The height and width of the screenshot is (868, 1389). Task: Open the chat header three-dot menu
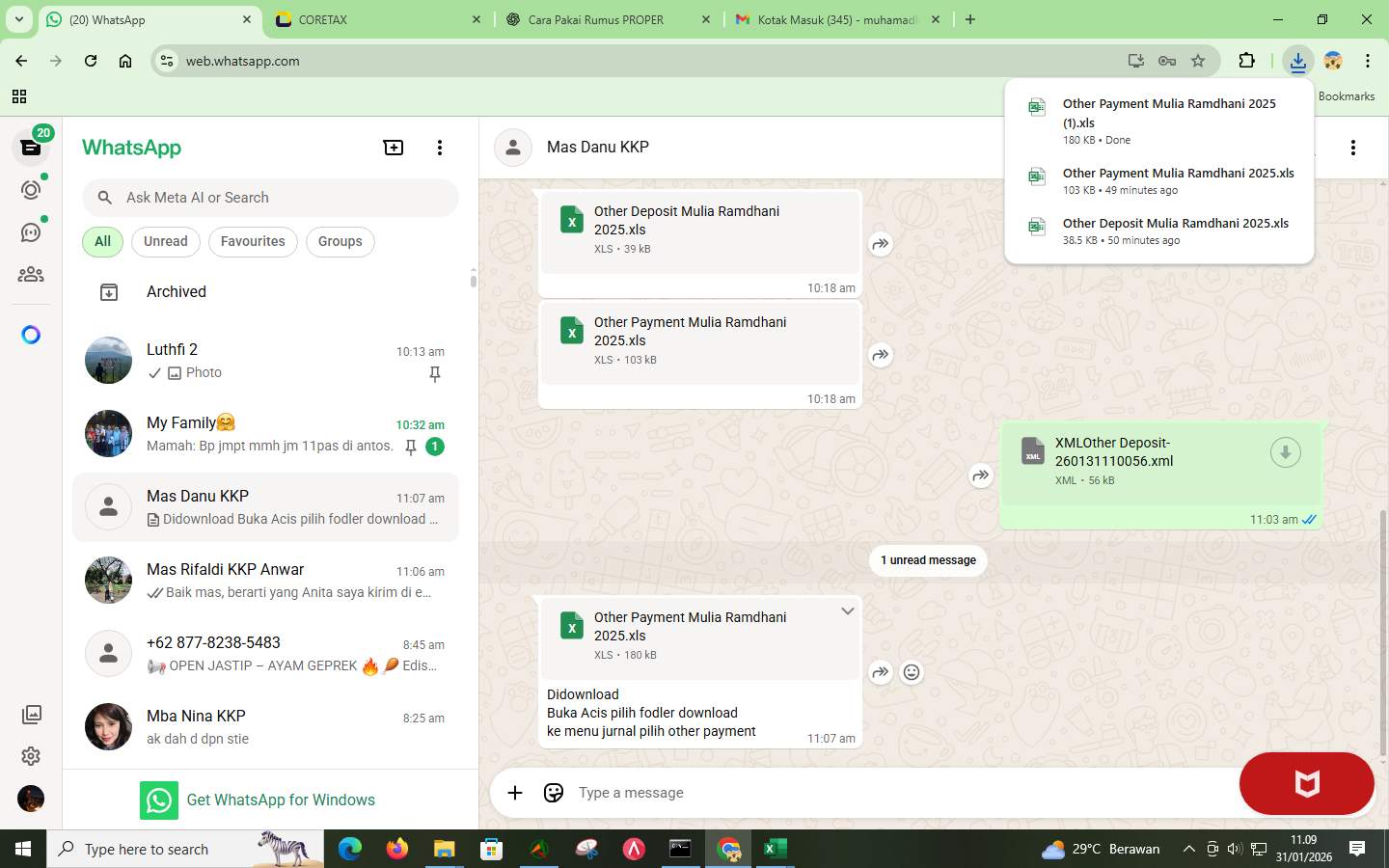[x=1353, y=147]
